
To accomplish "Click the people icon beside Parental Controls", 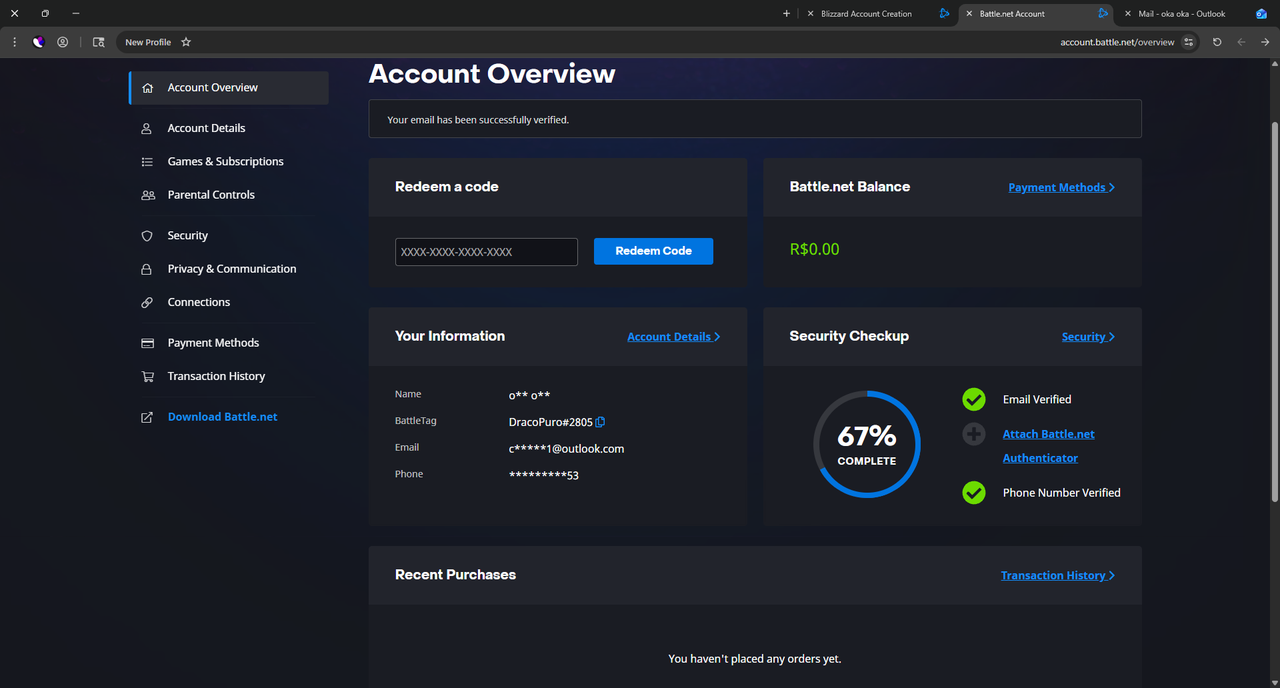I will pyautogui.click(x=147, y=195).
